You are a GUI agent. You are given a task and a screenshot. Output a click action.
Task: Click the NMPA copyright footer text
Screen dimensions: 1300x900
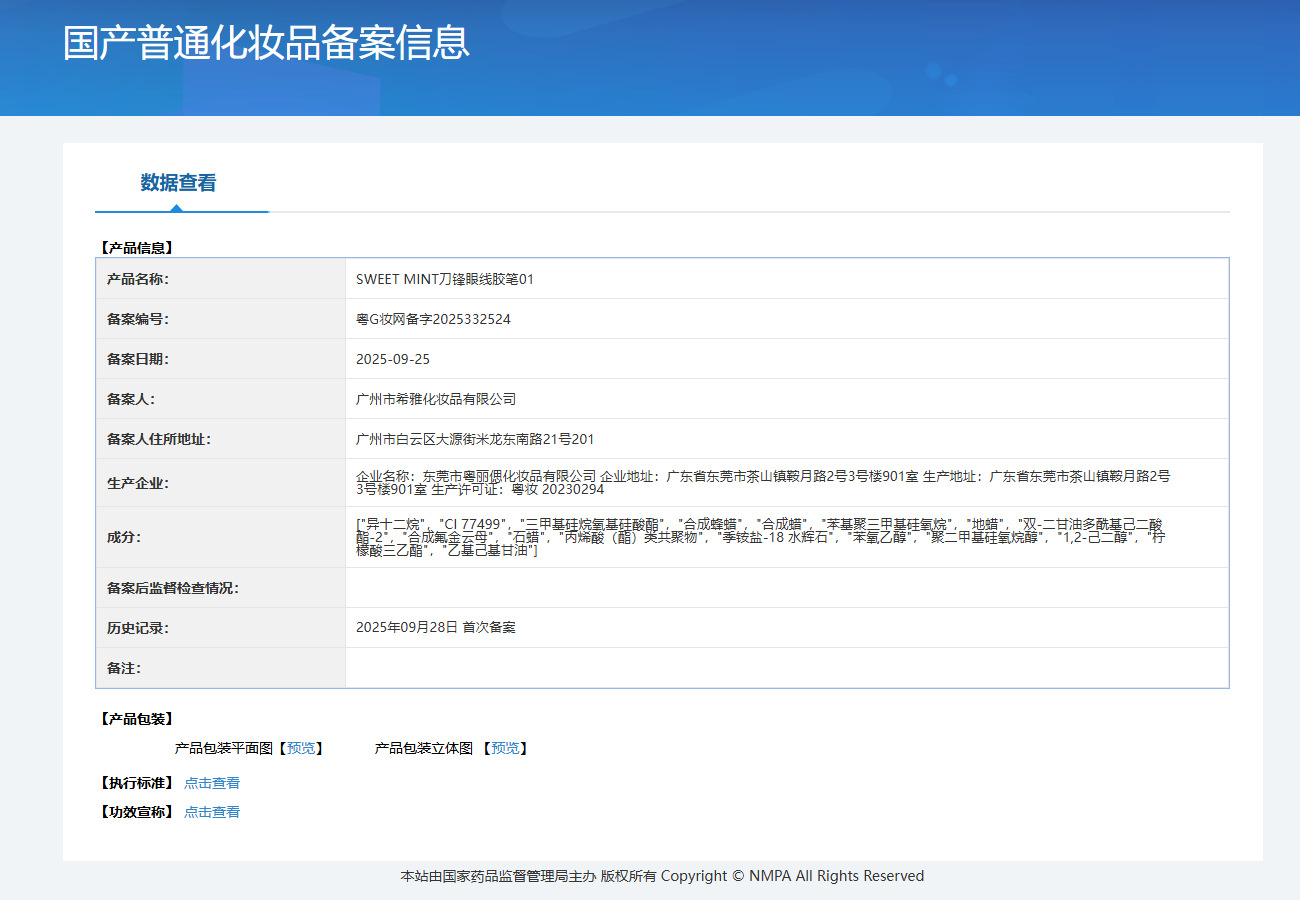click(x=662, y=876)
